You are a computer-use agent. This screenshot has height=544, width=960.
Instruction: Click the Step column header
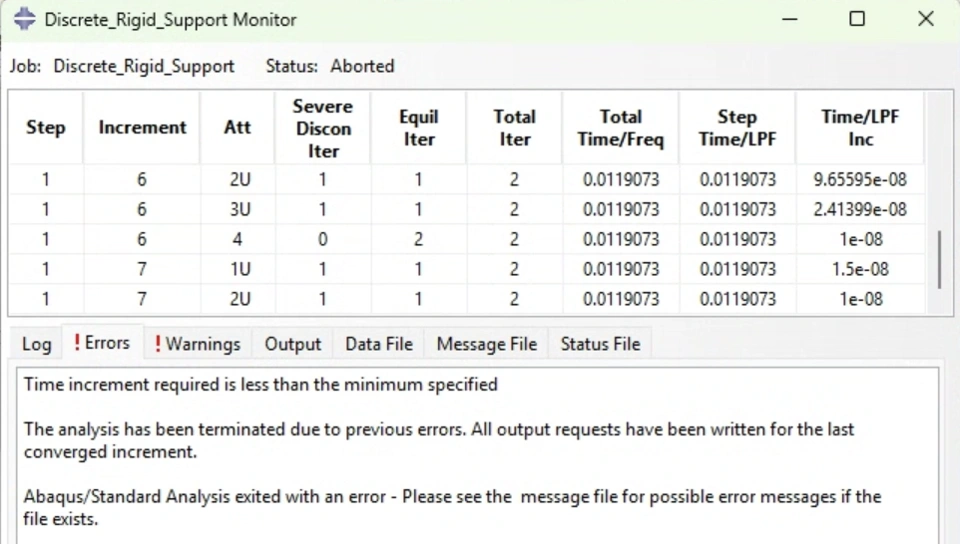[x=46, y=128]
